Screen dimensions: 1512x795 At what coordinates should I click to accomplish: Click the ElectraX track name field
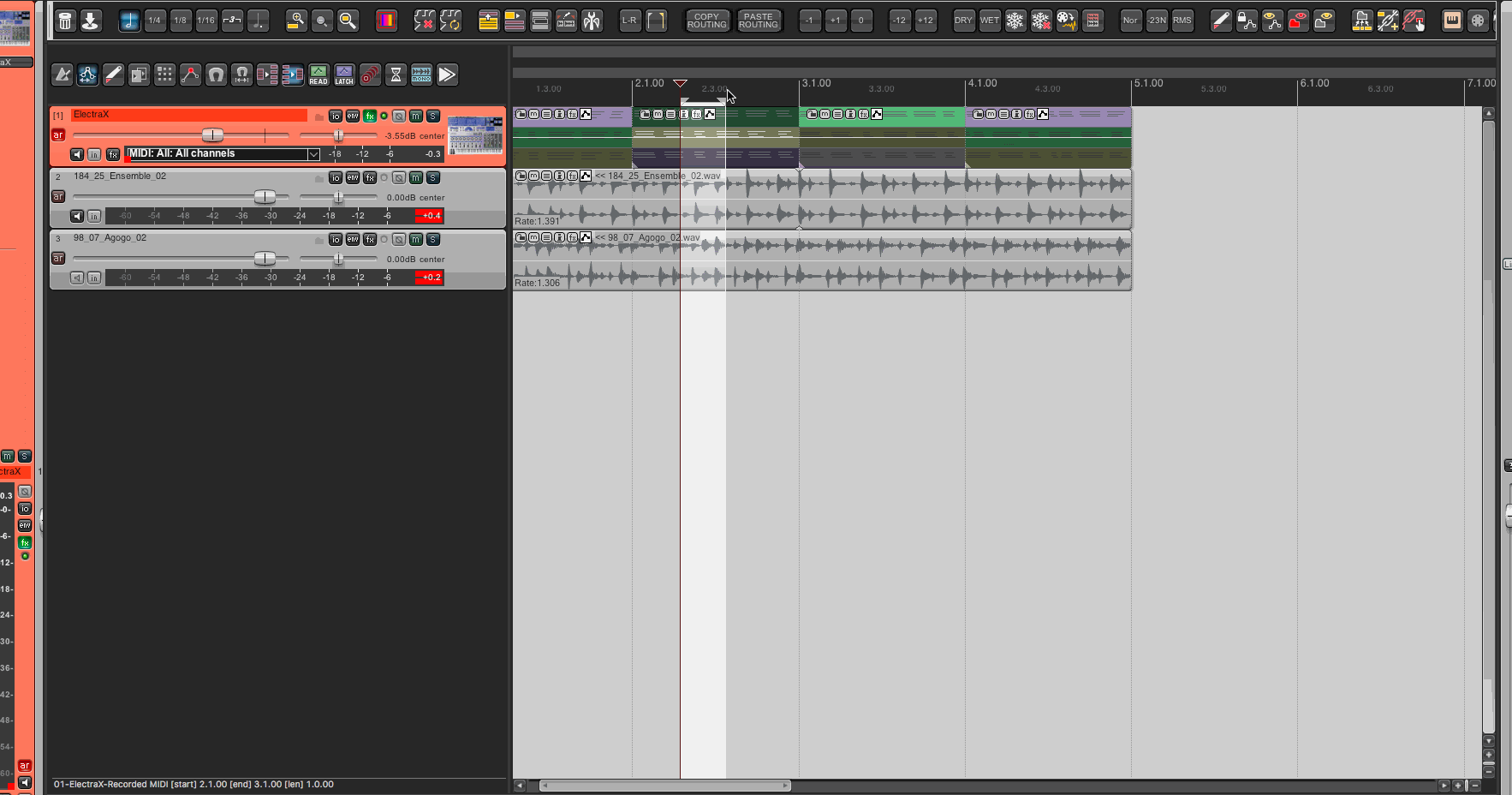pos(189,115)
